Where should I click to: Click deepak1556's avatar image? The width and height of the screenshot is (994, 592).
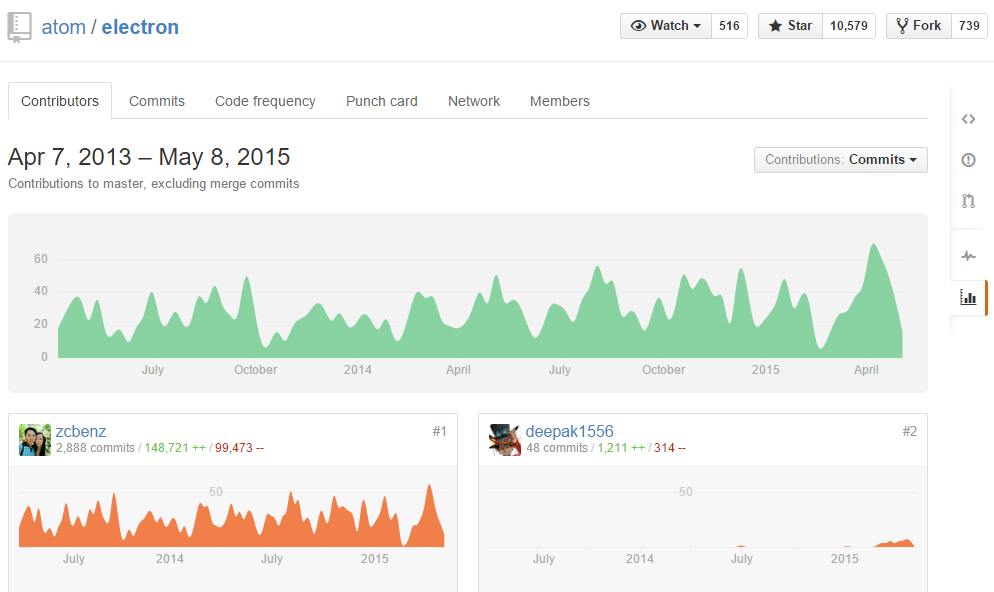tap(505, 440)
